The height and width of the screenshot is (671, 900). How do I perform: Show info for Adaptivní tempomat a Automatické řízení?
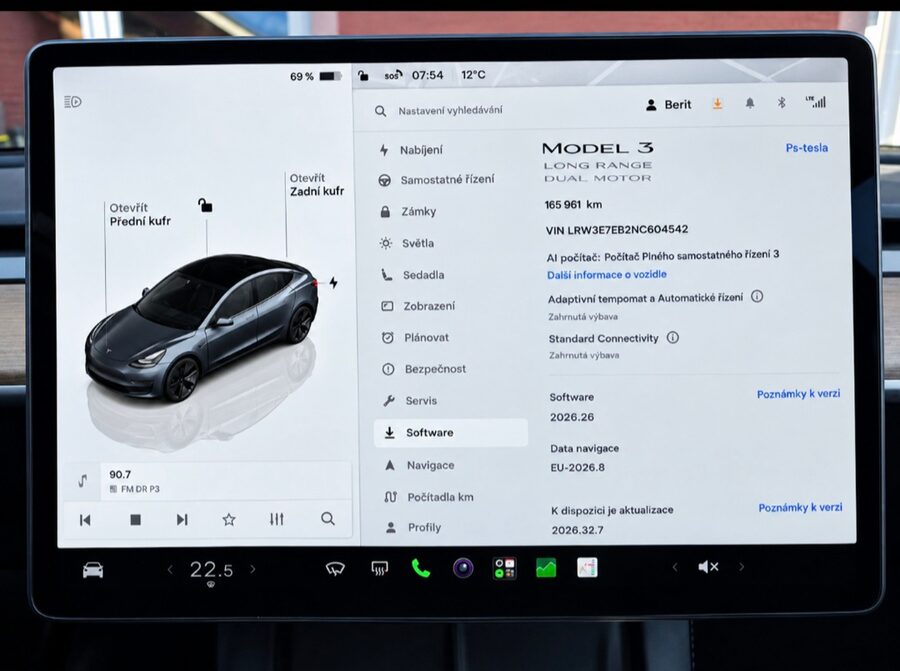click(757, 296)
